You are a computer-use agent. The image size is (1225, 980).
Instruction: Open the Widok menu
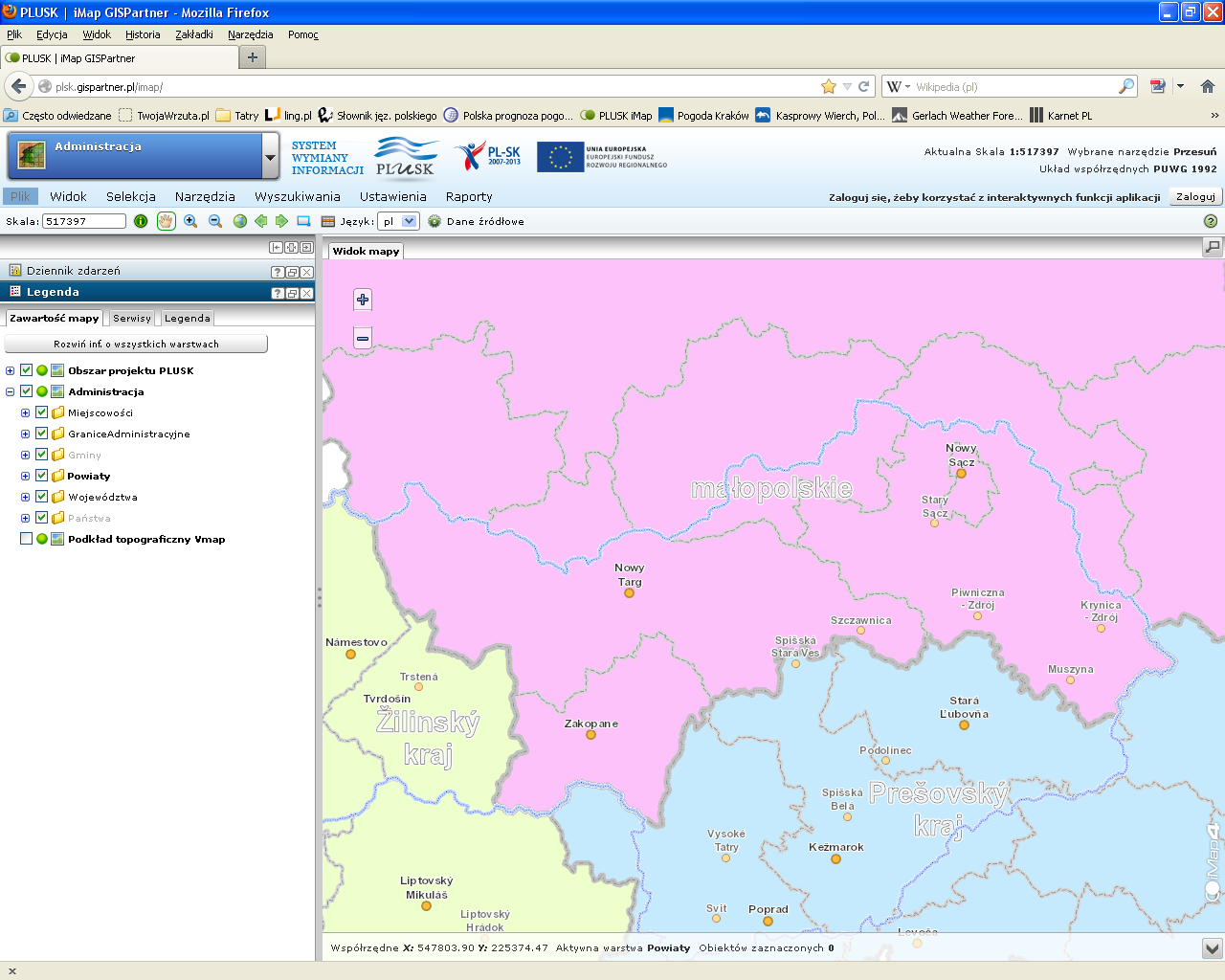click(x=68, y=196)
